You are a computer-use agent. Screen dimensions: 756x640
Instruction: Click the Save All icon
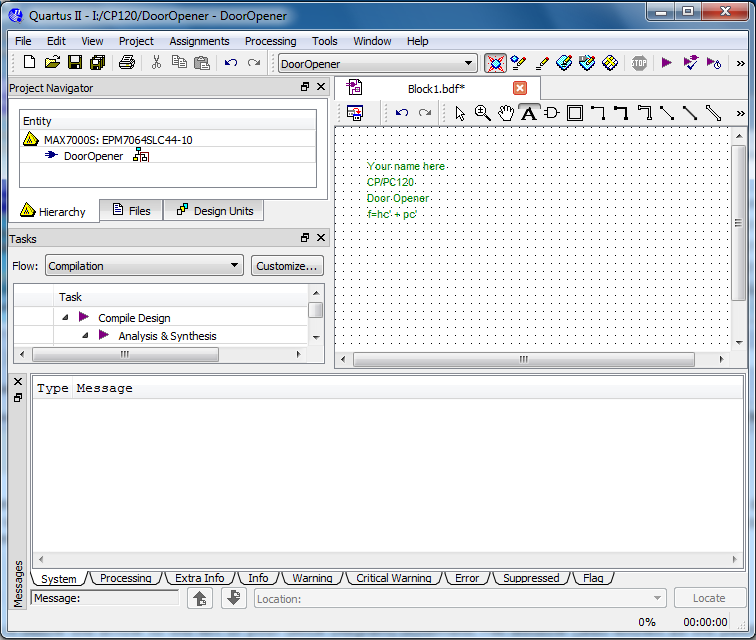[x=98, y=63]
